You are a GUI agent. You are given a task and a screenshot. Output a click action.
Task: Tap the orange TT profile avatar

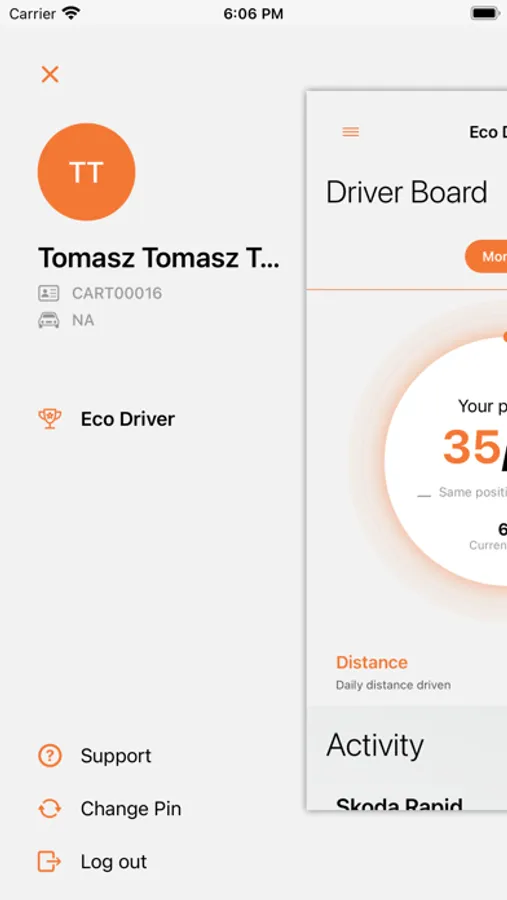86,172
